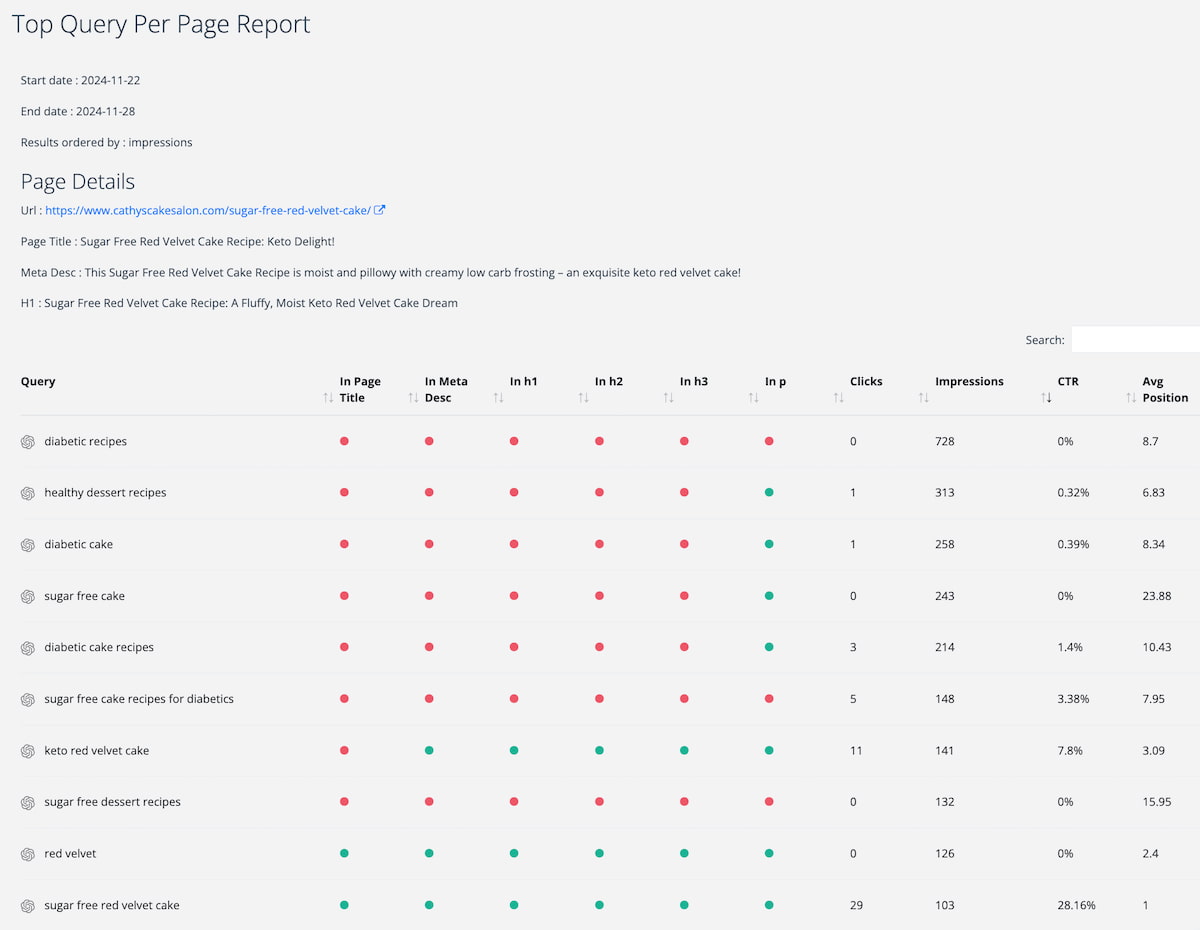Click the Meta Desc line text
Viewport: 1200px width, 930px height.
(x=381, y=273)
